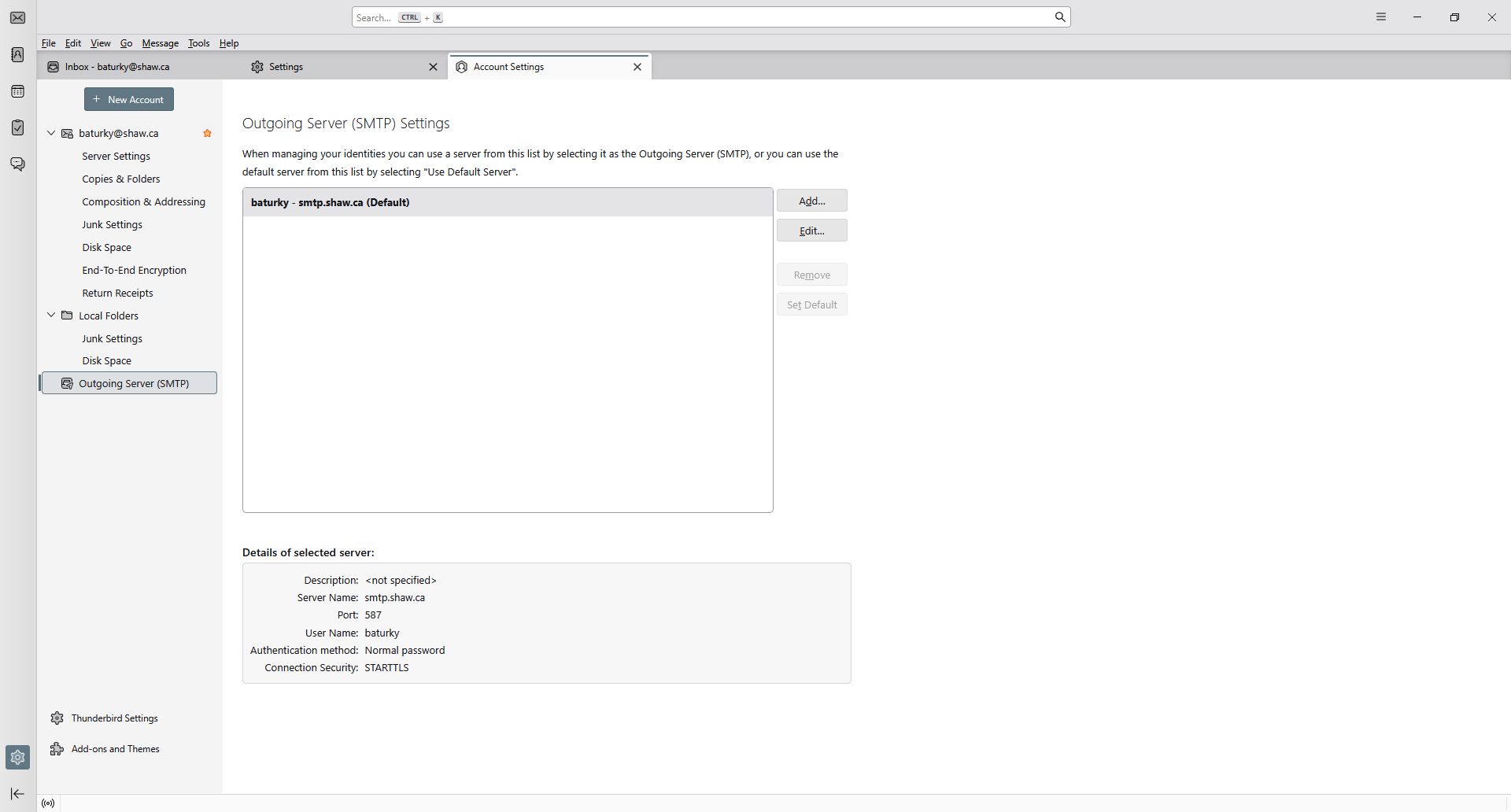Click the online status indicator icon
Screen dimensions: 1511x812
(48, 803)
